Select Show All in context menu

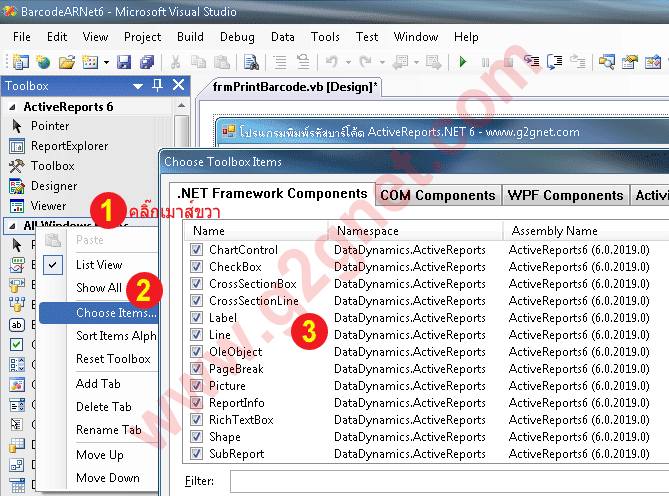99,288
